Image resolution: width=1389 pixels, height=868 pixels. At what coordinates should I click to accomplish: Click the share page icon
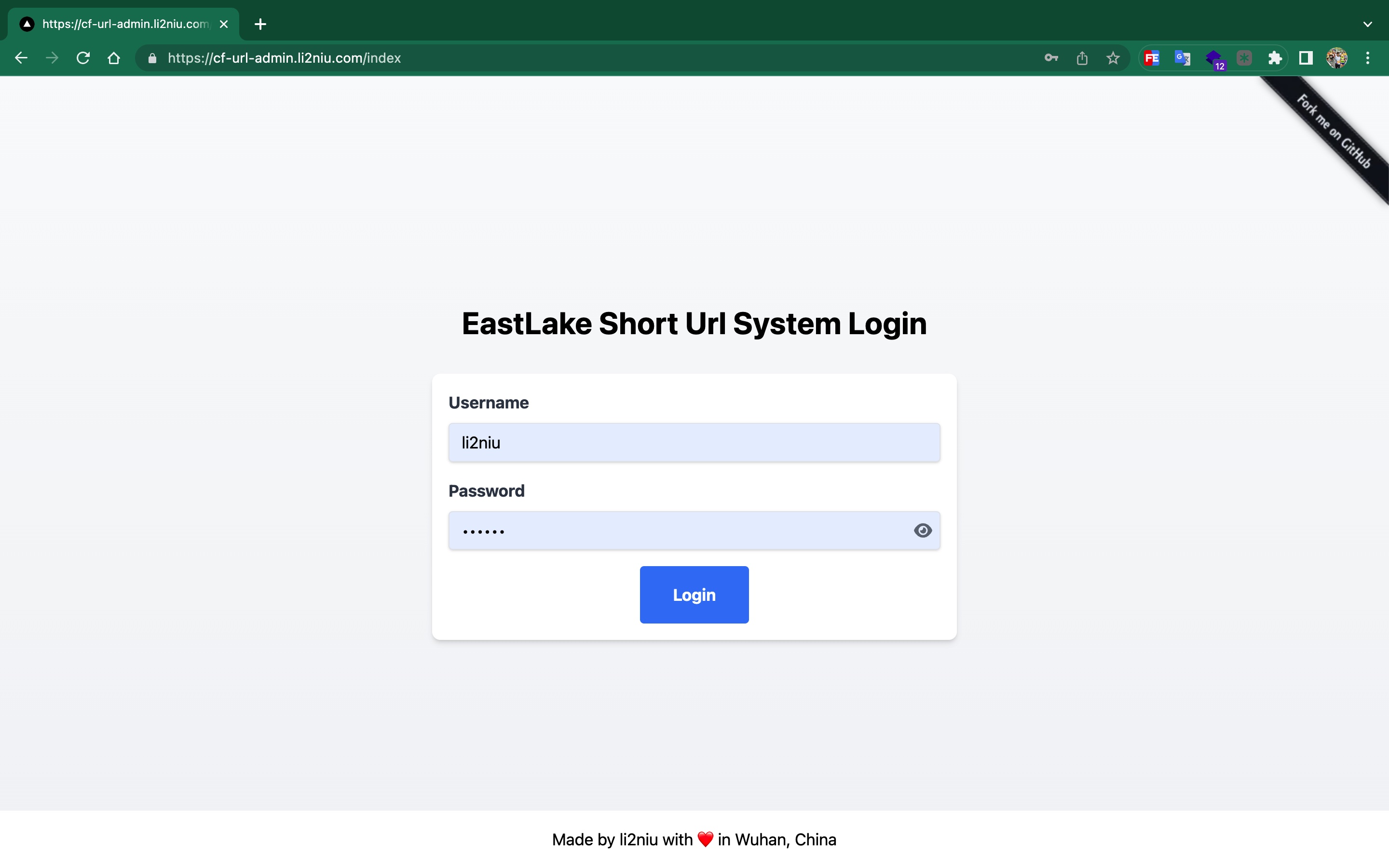1082,58
